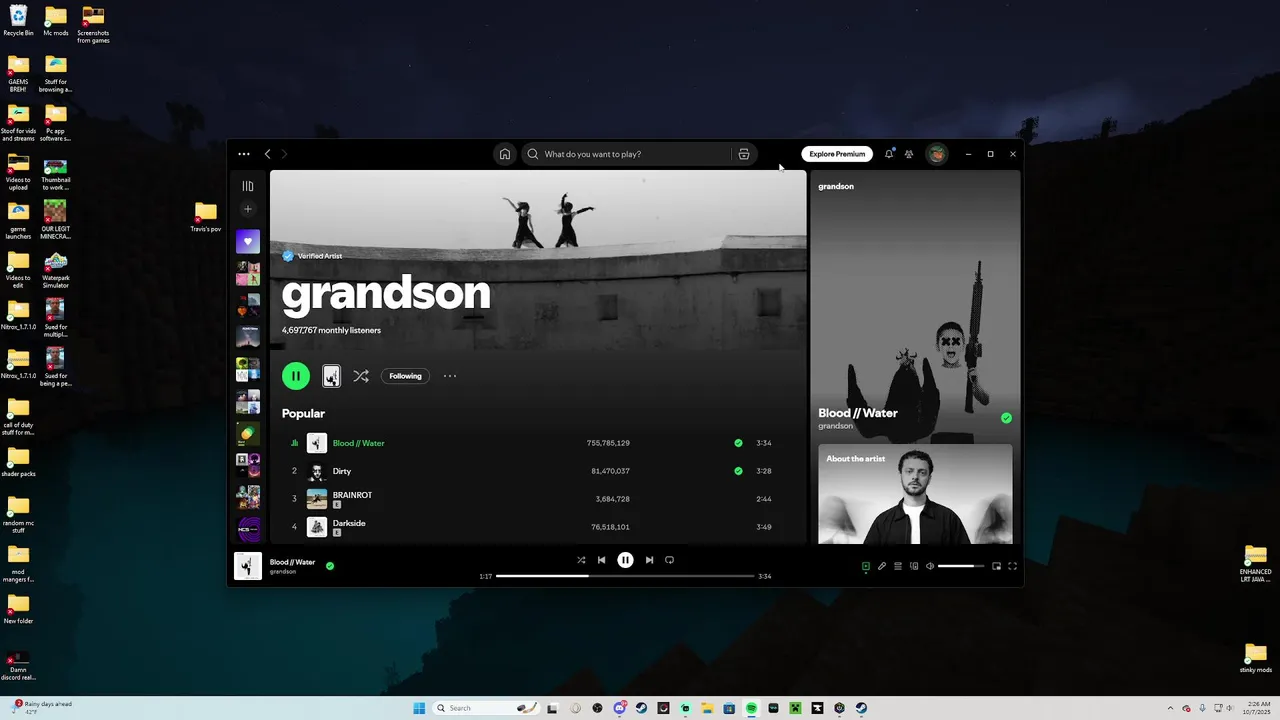Toggle Now Playing view icon
This screenshot has height=720, width=1280.
[866, 566]
